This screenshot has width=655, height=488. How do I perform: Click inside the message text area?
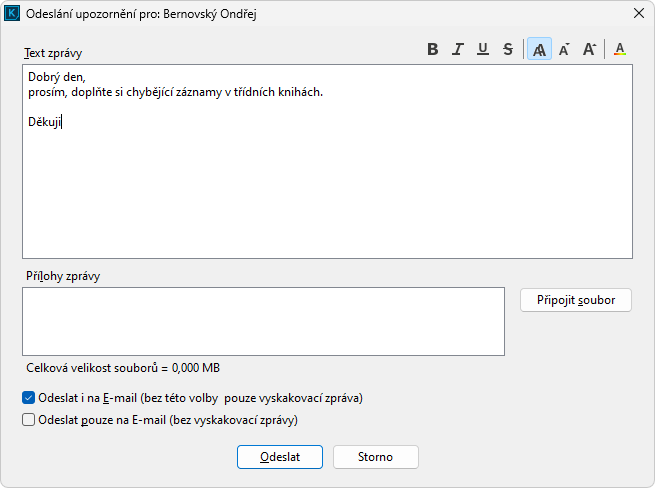(327, 190)
